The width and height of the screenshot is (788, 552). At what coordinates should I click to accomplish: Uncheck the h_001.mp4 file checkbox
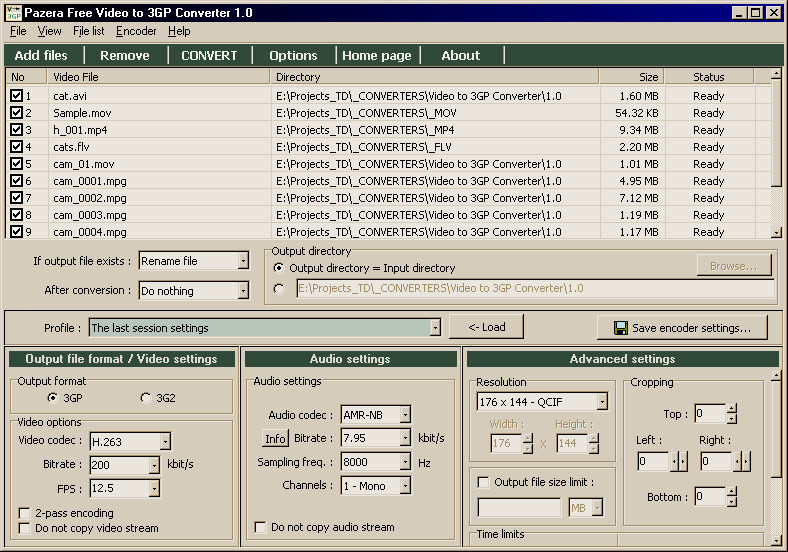(16, 130)
